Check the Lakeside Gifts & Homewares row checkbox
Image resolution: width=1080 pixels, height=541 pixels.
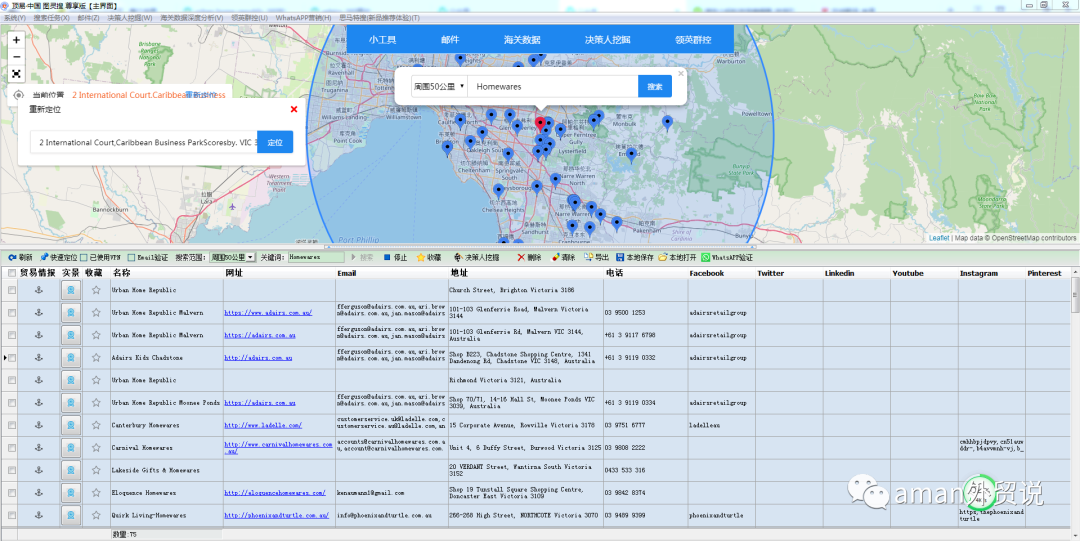point(11,470)
